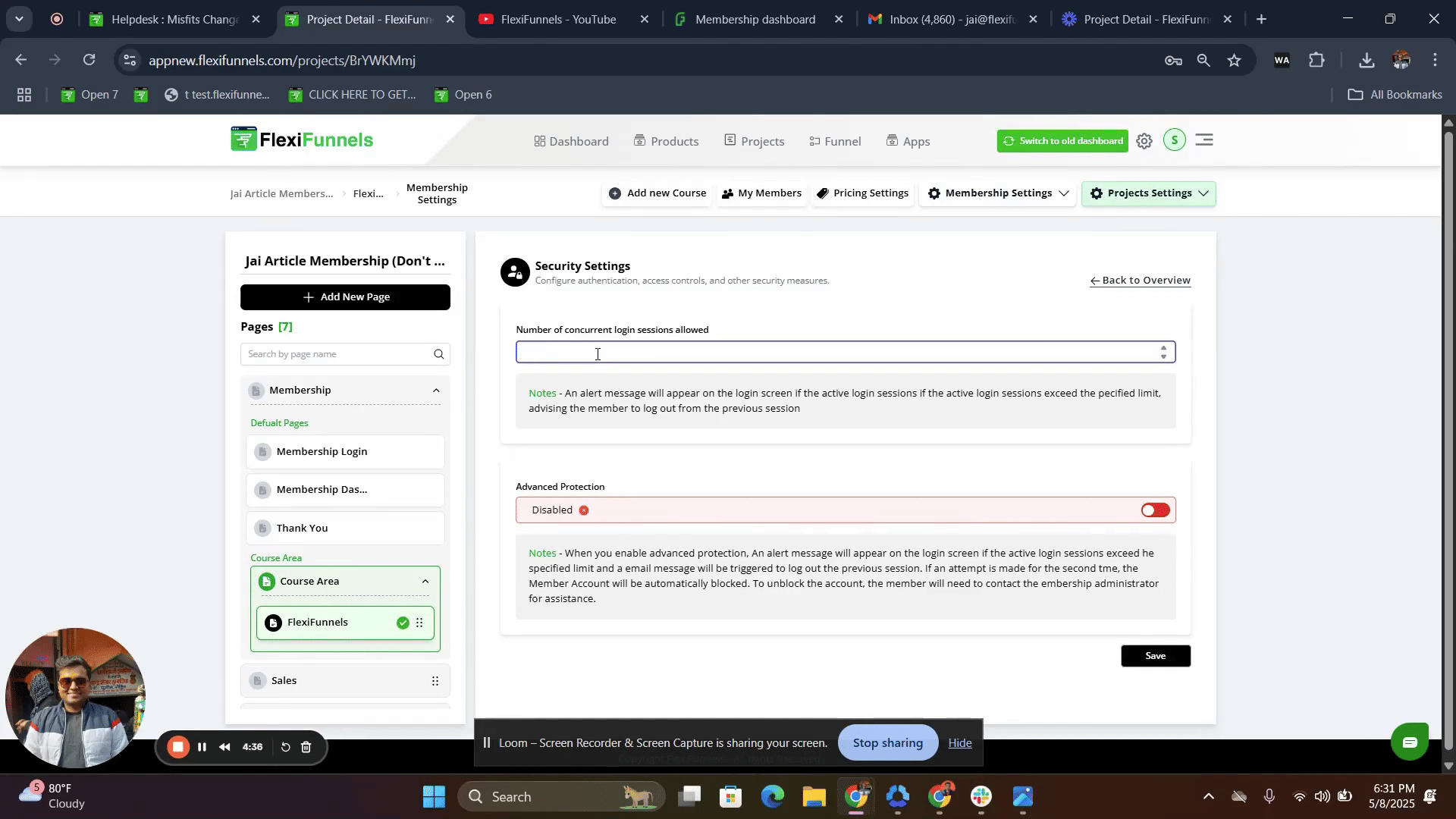Click the user avatar S icon
This screenshot has height=819, width=1456.
click(1174, 140)
